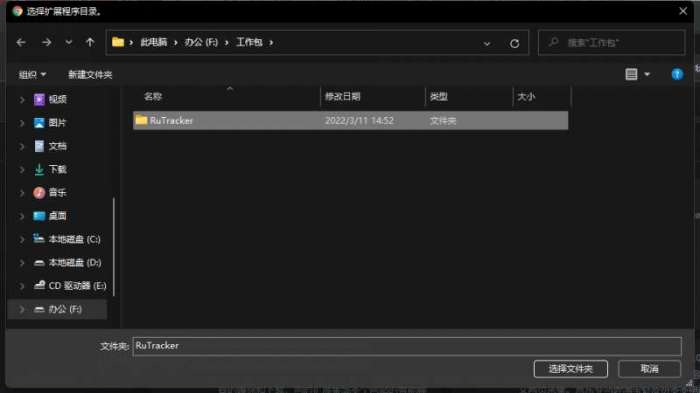This screenshot has height=393, width=700.
Task: Select 办公 (F:) in the breadcrumb path
Action: tap(201, 42)
